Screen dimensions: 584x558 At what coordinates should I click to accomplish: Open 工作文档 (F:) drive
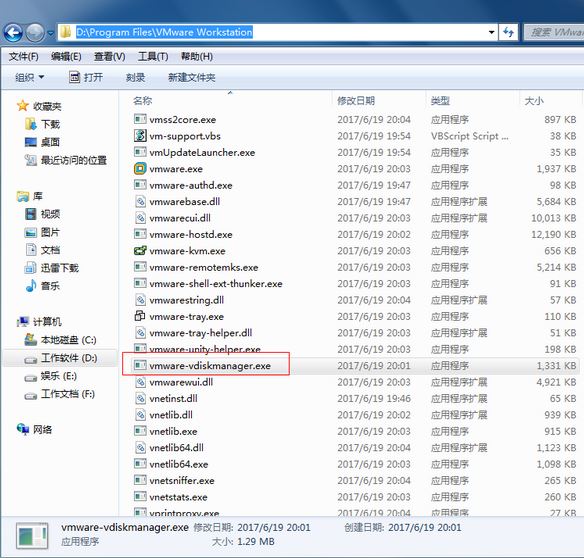point(60,394)
